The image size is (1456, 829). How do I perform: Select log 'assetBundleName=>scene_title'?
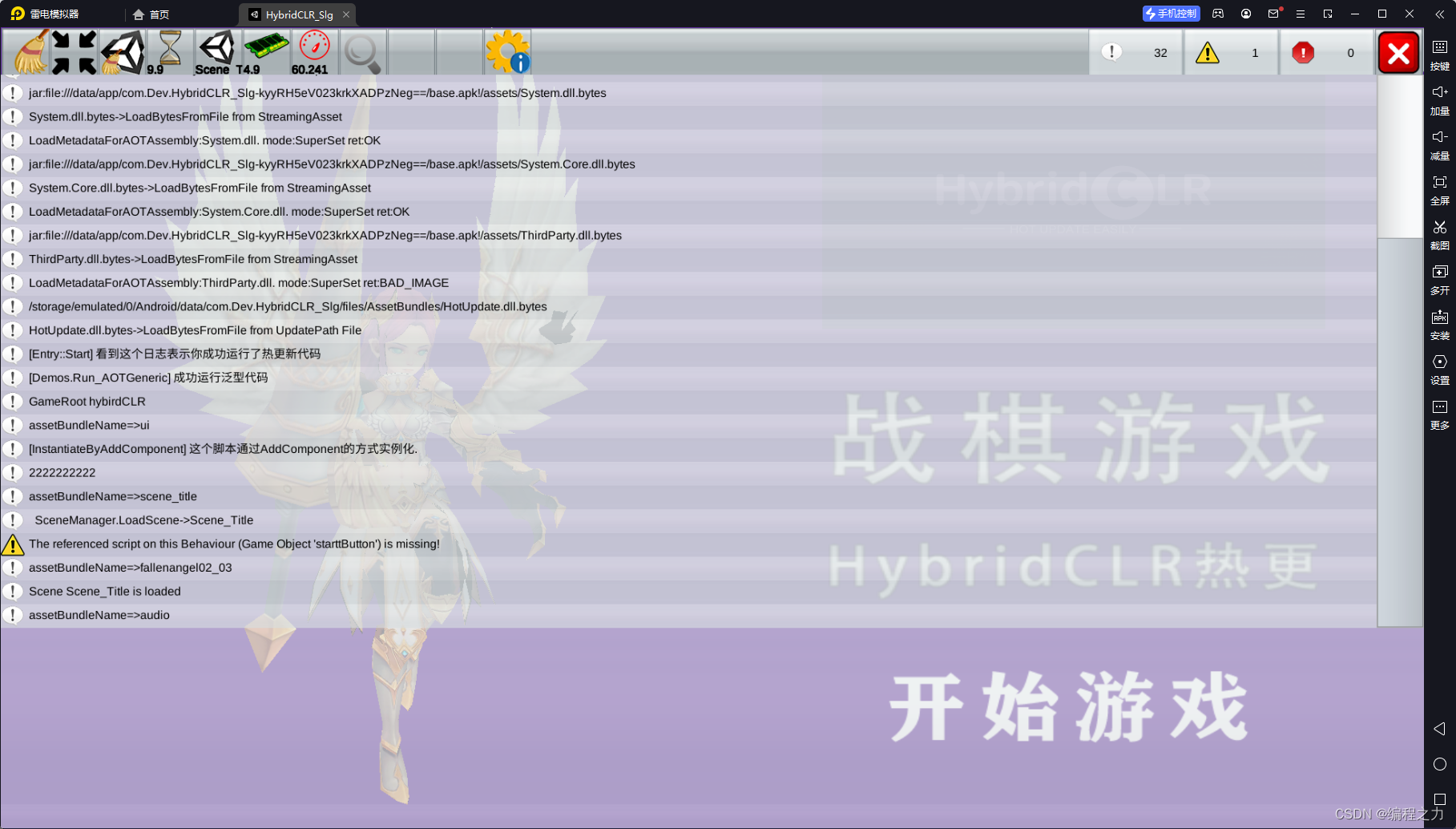[x=688, y=496]
